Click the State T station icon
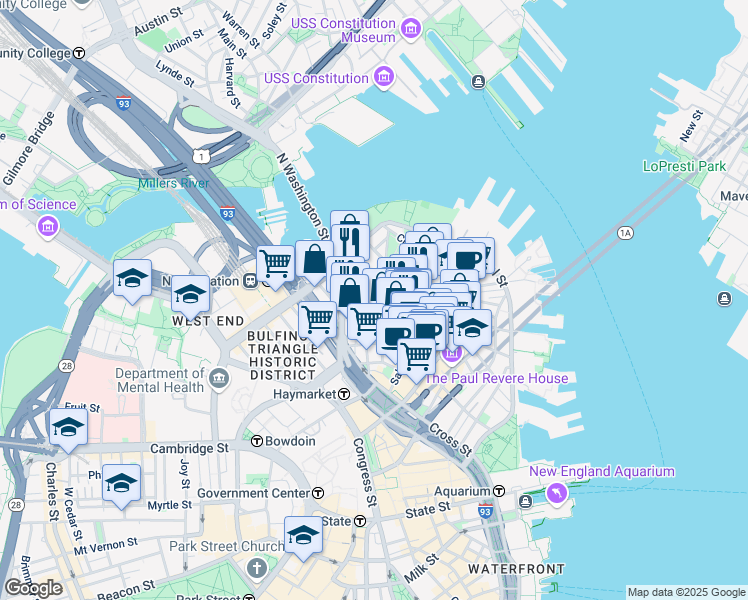The width and height of the screenshot is (748, 600). pyautogui.click(x=360, y=521)
